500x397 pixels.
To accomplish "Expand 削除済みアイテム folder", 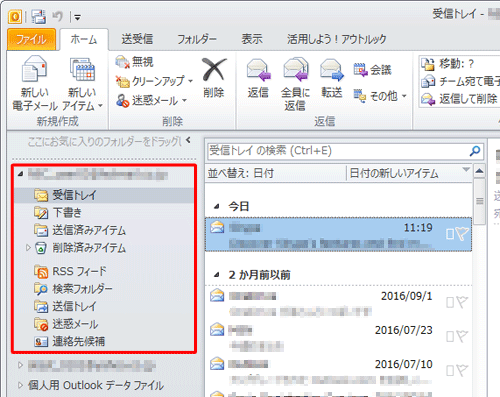I will [x=28, y=248].
